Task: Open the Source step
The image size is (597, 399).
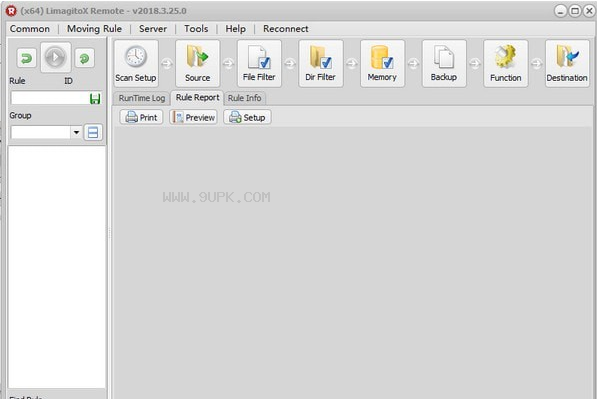Action: point(198,64)
